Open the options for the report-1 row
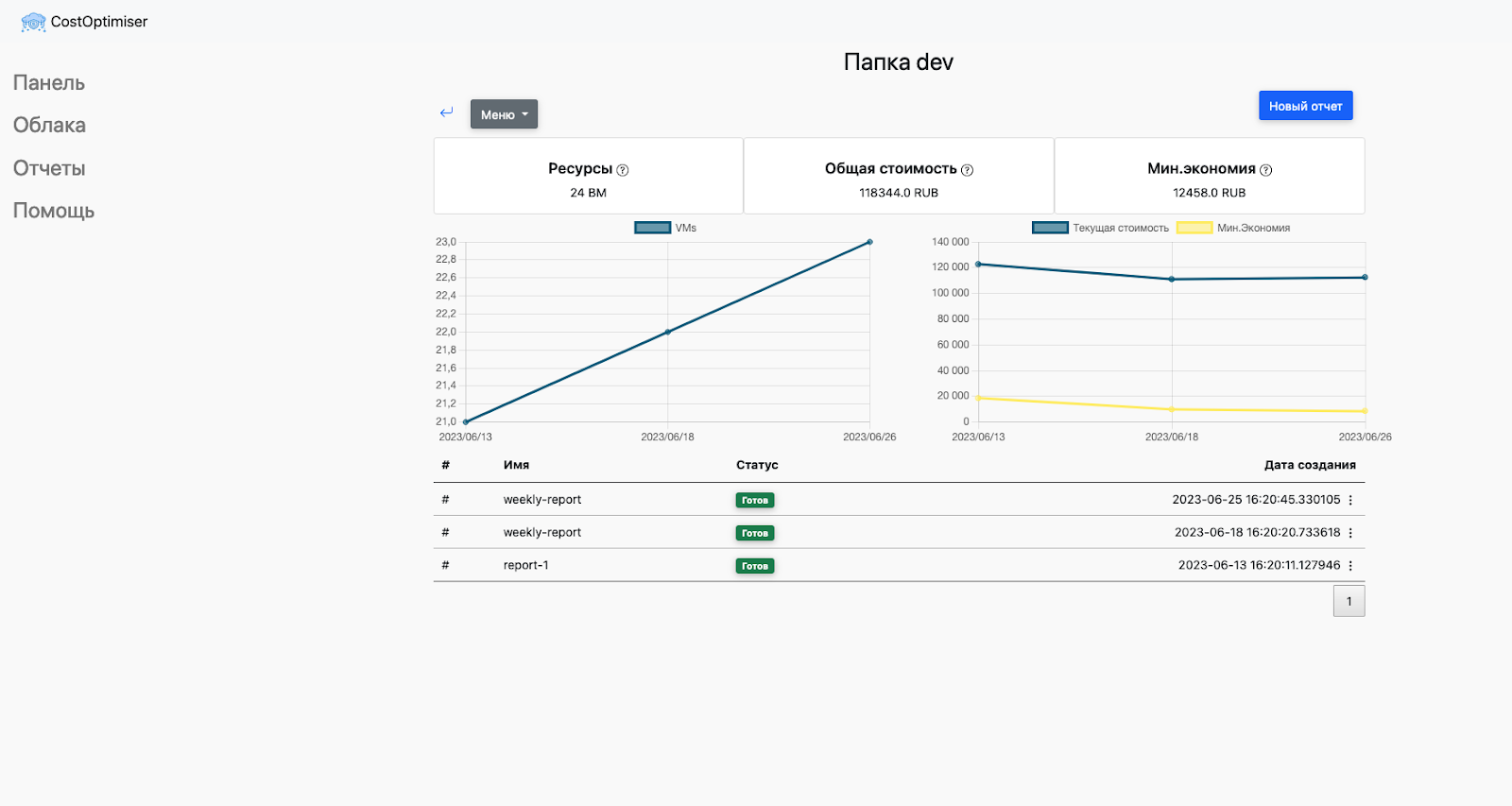1512x806 pixels. point(1350,566)
